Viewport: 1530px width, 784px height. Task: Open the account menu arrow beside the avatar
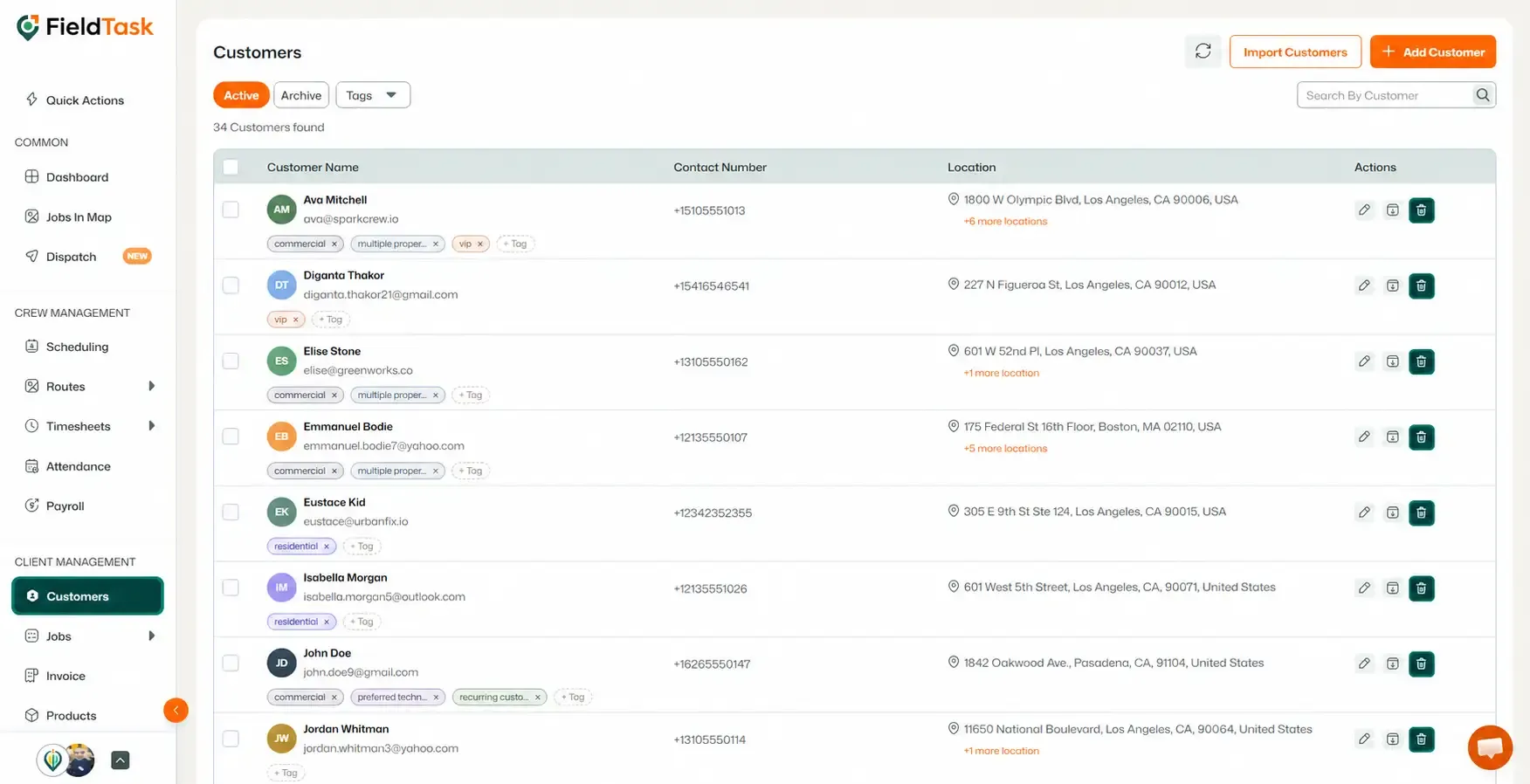coord(121,760)
